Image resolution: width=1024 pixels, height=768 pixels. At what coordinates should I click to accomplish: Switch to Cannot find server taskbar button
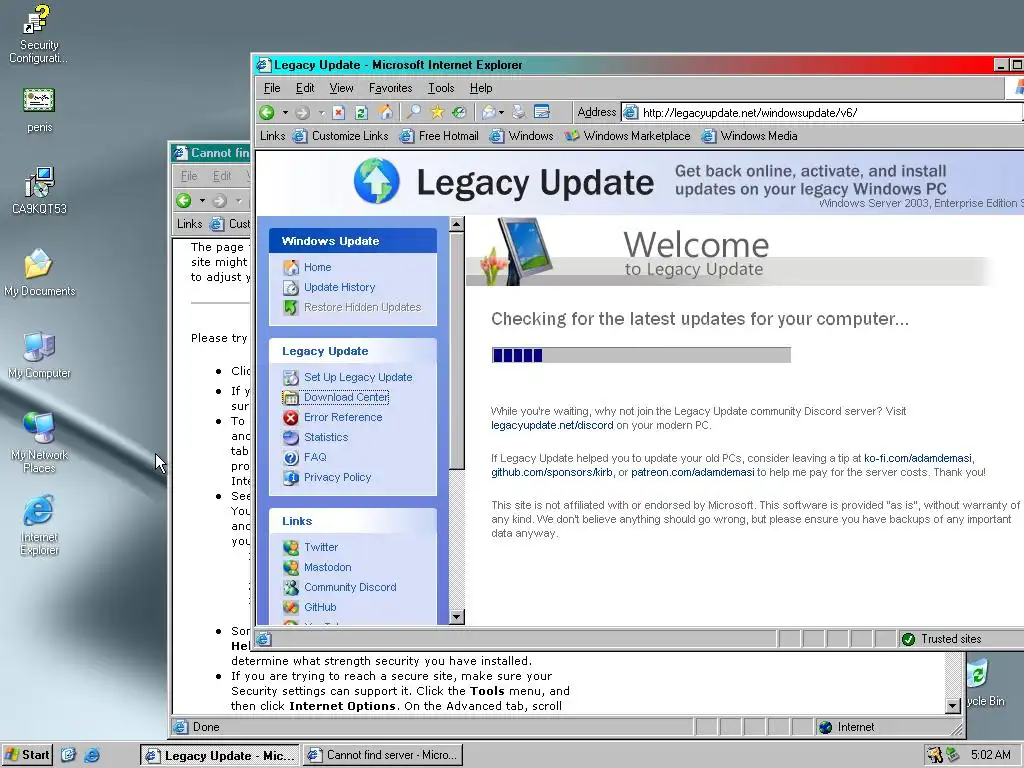tap(383, 755)
